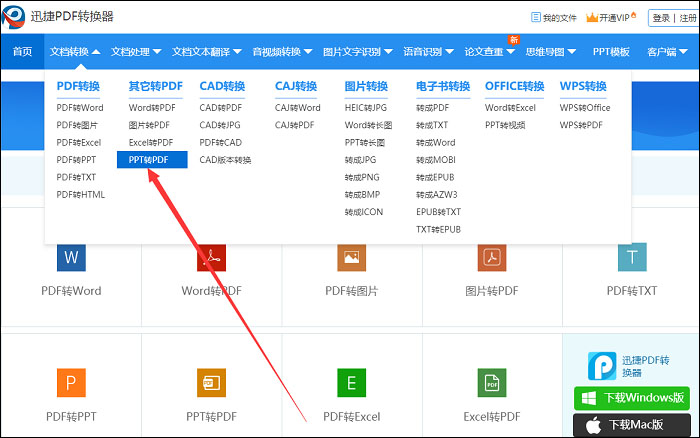Choose WPS转PDF menu entry
The height and width of the screenshot is (438, 700).
581,125
